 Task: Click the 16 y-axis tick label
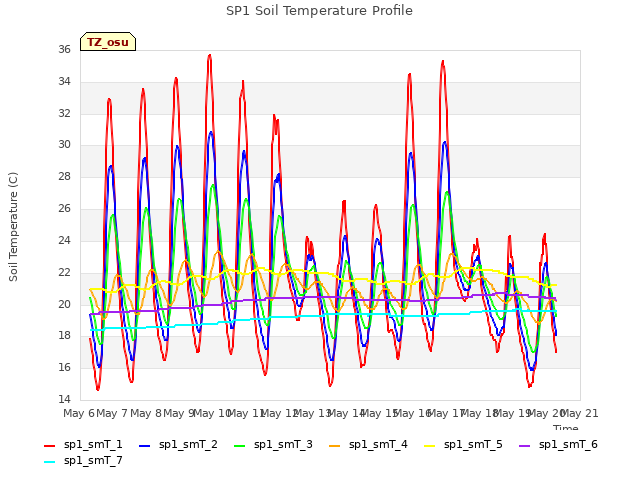[x=64, y=367]
